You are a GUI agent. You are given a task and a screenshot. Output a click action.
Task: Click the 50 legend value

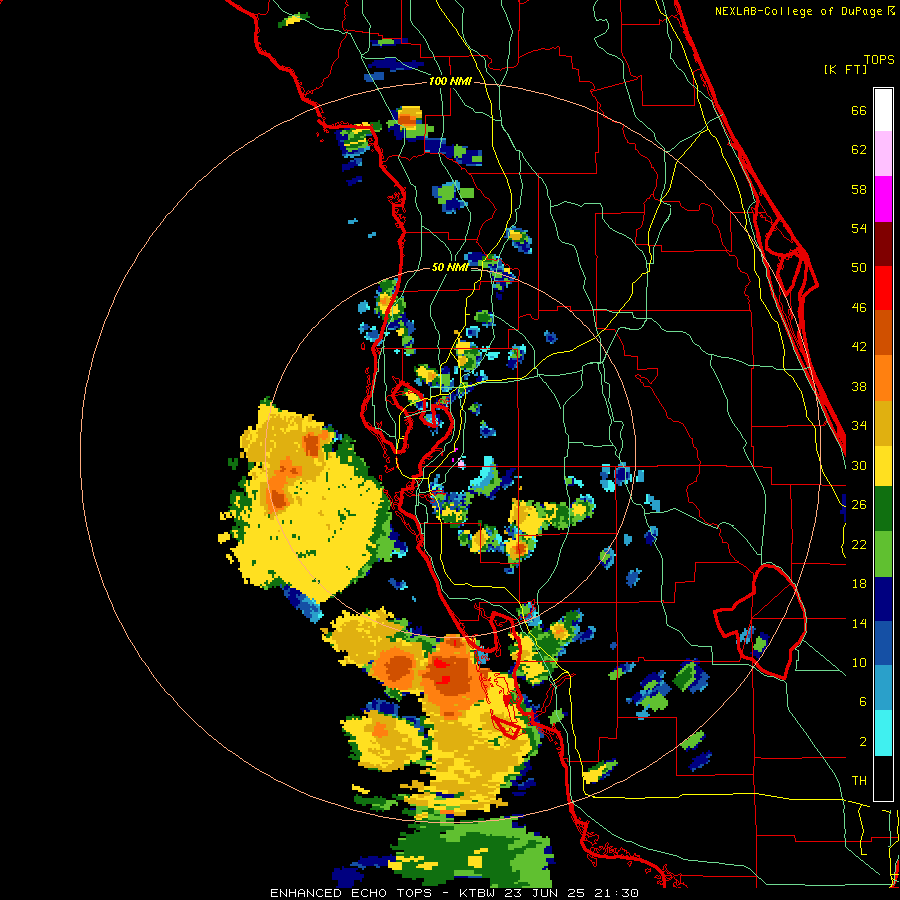pos(859,268)
